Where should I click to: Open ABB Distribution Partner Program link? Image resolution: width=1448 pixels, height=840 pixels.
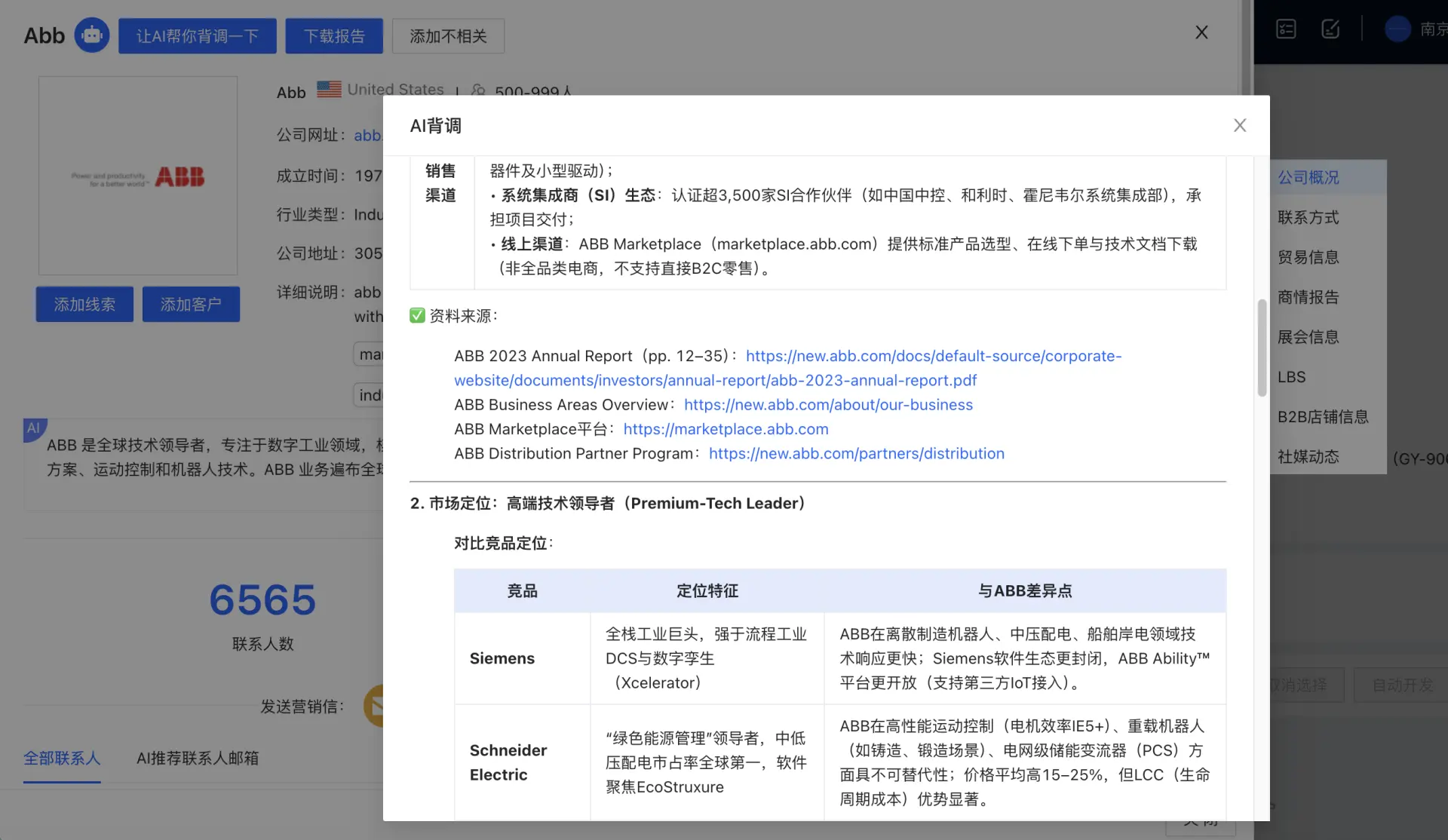[x=856, y=454]
